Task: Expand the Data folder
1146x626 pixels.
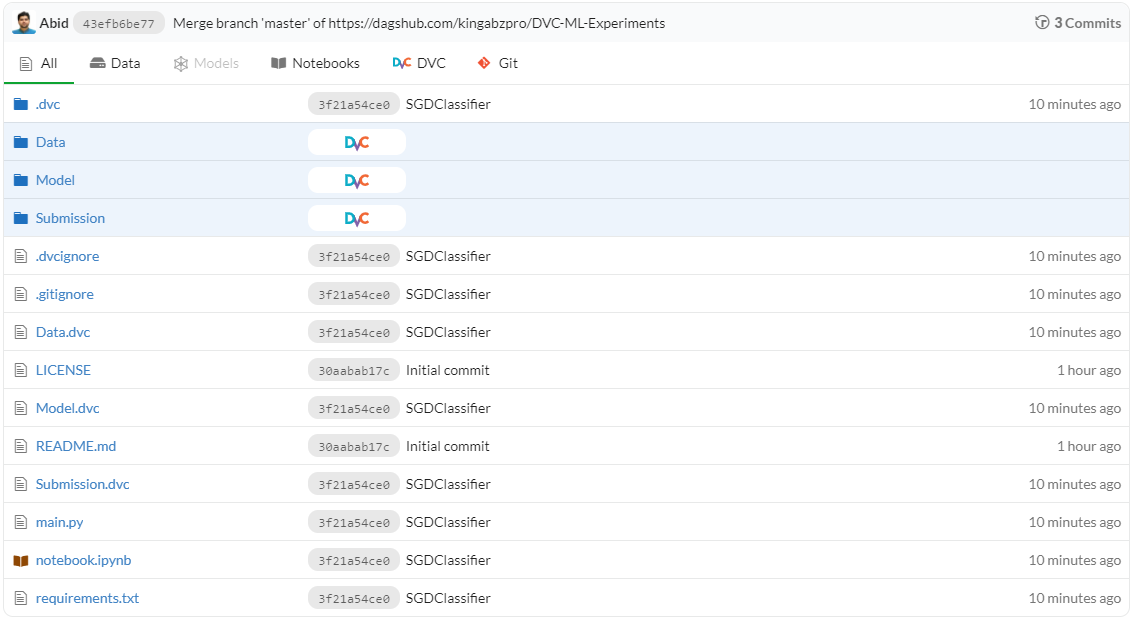Action: (50, 143)
